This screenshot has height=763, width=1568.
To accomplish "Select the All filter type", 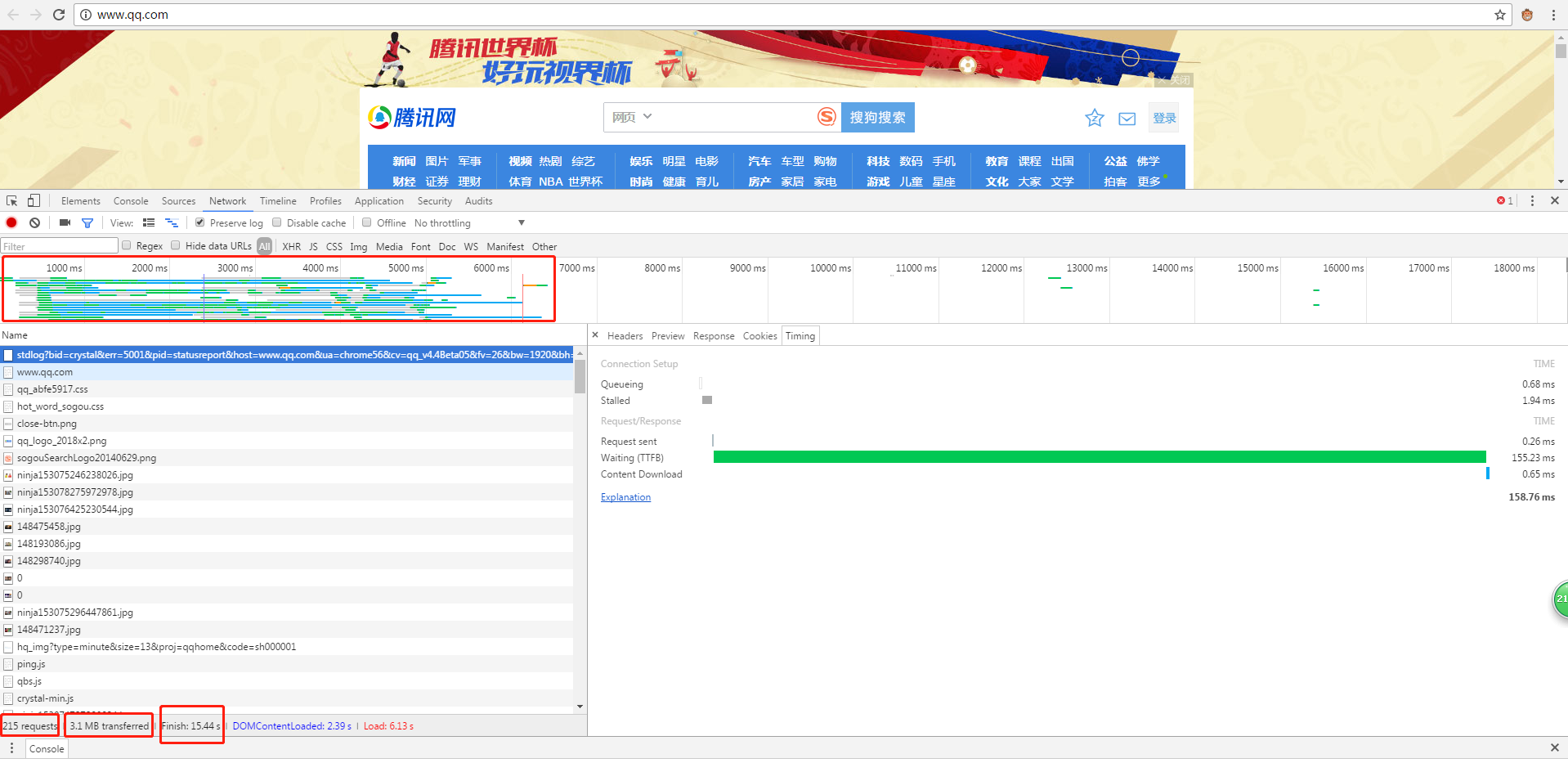I will (264, 246).
